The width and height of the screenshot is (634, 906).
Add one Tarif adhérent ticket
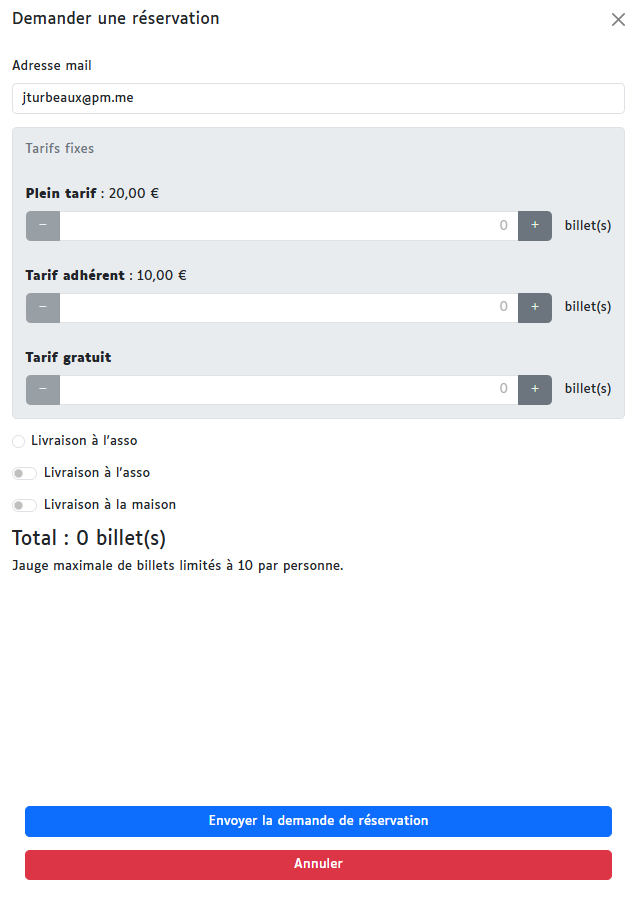[535, 308]
